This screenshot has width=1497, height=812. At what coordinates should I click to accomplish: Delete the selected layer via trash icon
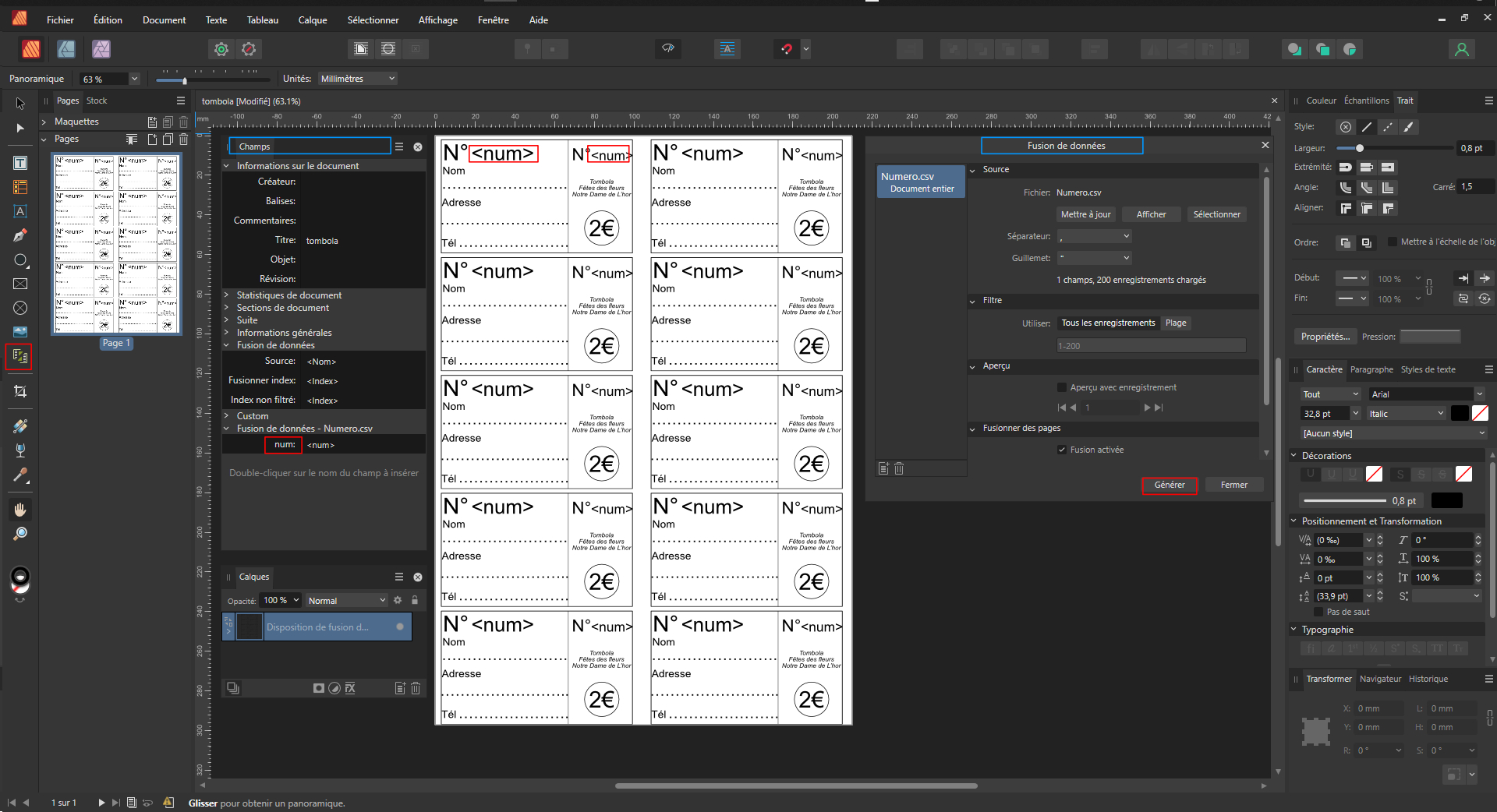416,688
